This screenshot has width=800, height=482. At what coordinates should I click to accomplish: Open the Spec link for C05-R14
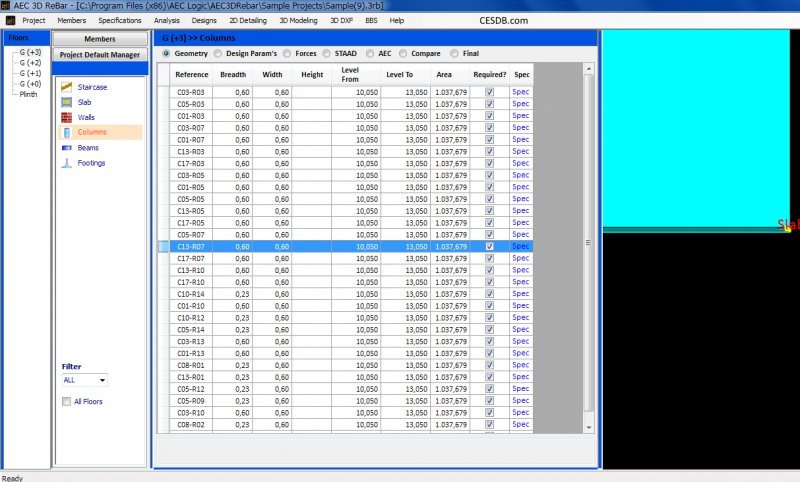coord(520,329)
